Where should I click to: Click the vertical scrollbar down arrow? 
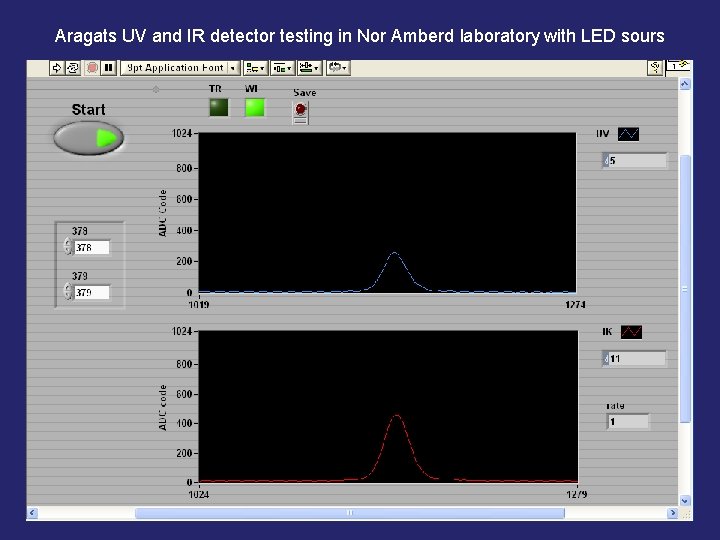pos(685,501)
